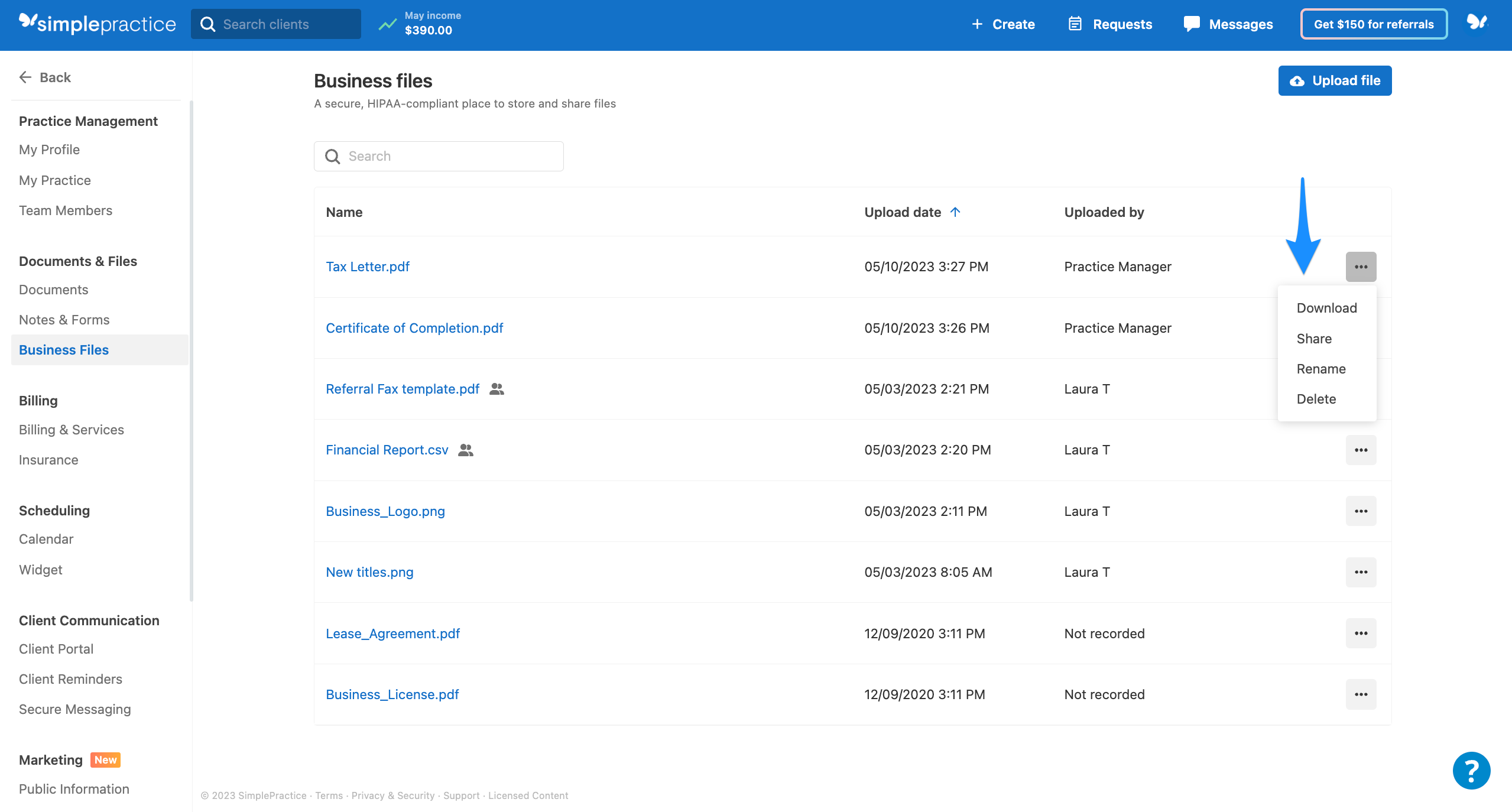Open Team Members in sidebar

pyautogui.click(x=66, y=210)
